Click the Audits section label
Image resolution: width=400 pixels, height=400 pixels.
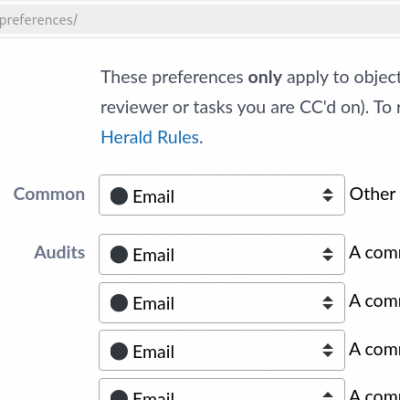pos(60,252)
